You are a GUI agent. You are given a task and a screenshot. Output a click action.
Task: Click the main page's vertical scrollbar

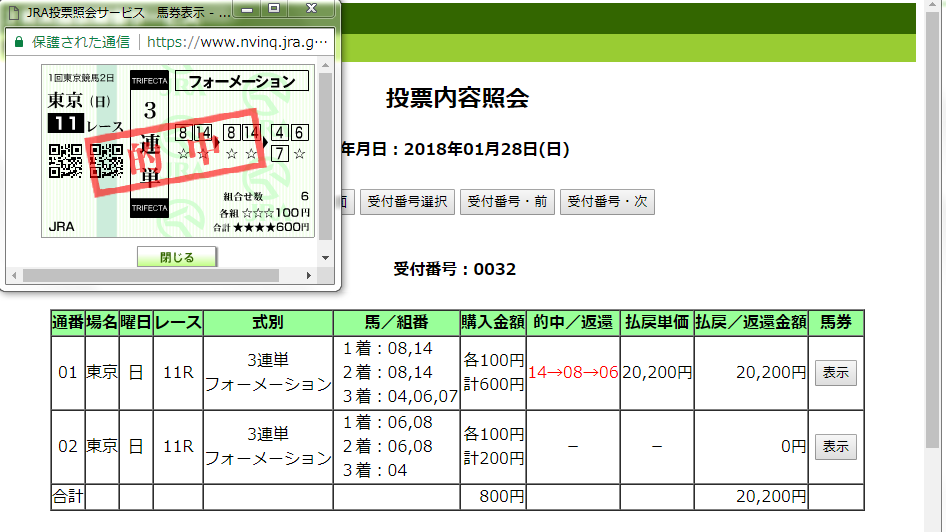[x=932, y=250]
